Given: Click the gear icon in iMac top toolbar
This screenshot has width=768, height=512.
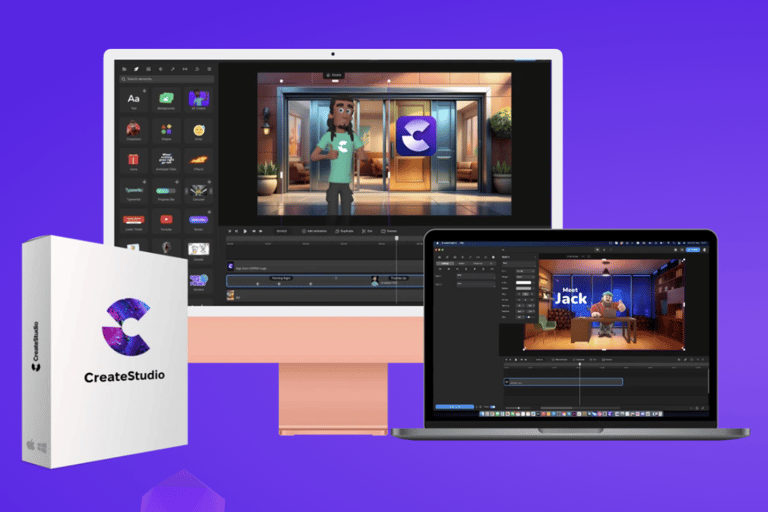Looking at the screenshot, I should (209, 69).
